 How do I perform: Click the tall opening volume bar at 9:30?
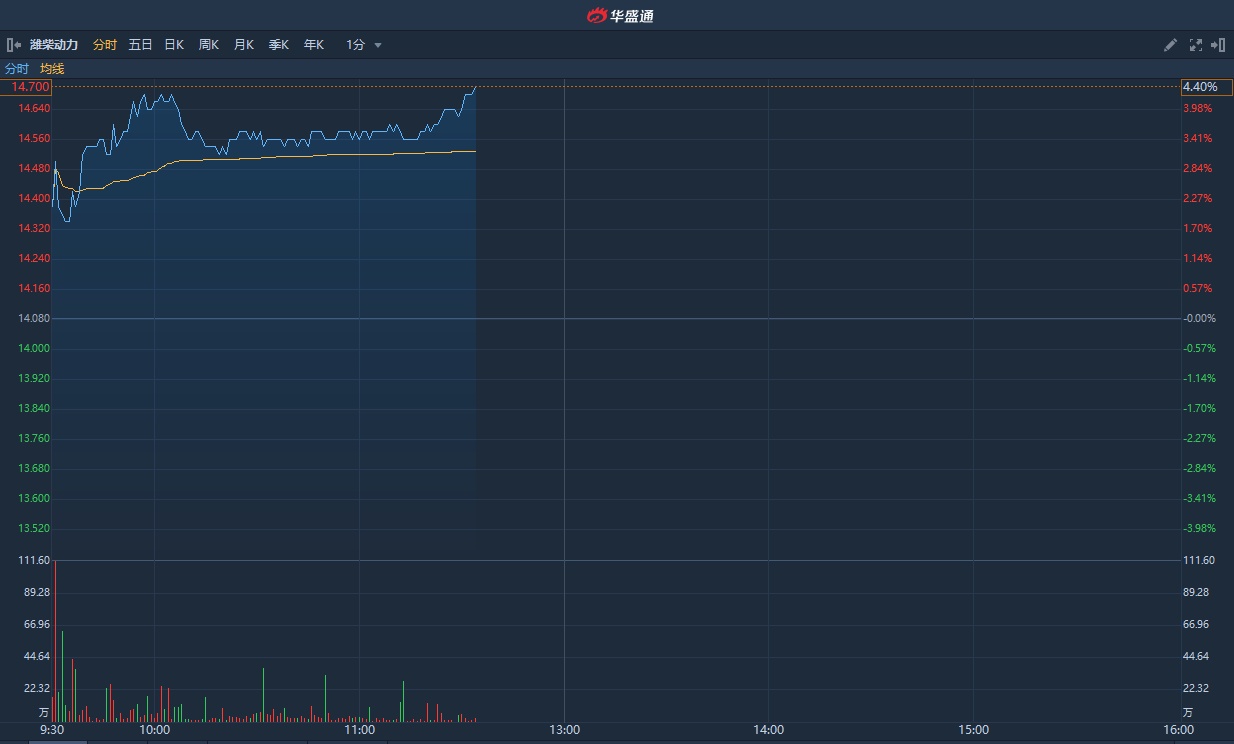(x=55, y=640)
